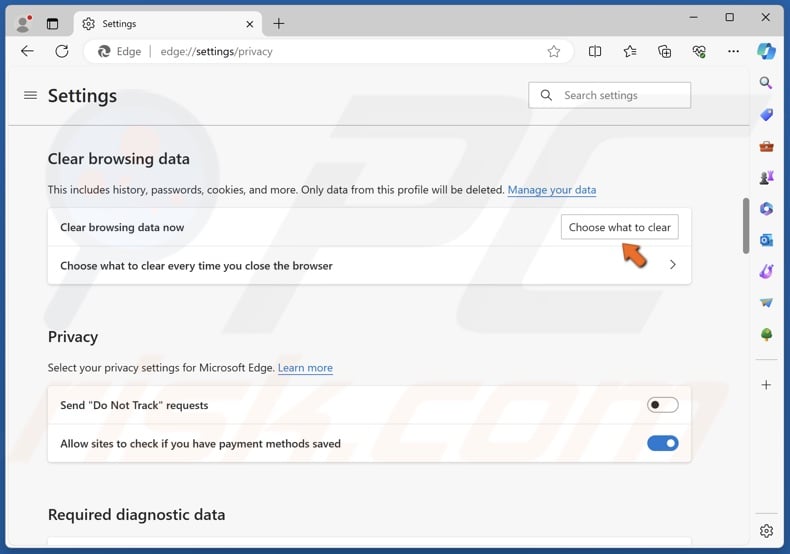Open the sidebar E-tree icon
The image size is (790, 554).
click(x=766, y=334)
